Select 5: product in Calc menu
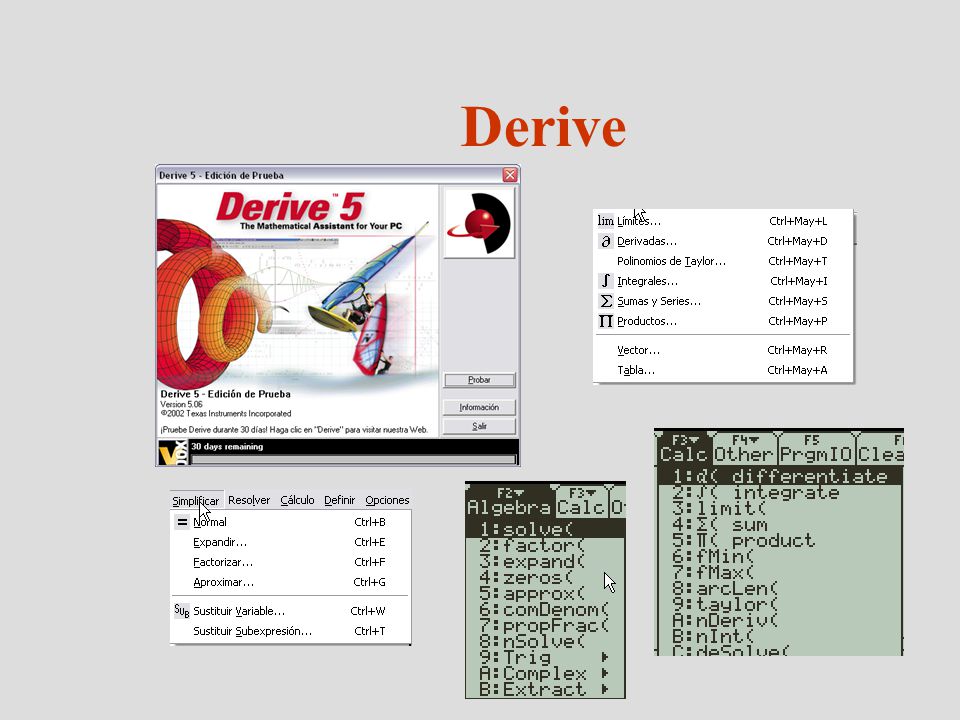This screenshot has height=720, width=960. click(779, 541)
